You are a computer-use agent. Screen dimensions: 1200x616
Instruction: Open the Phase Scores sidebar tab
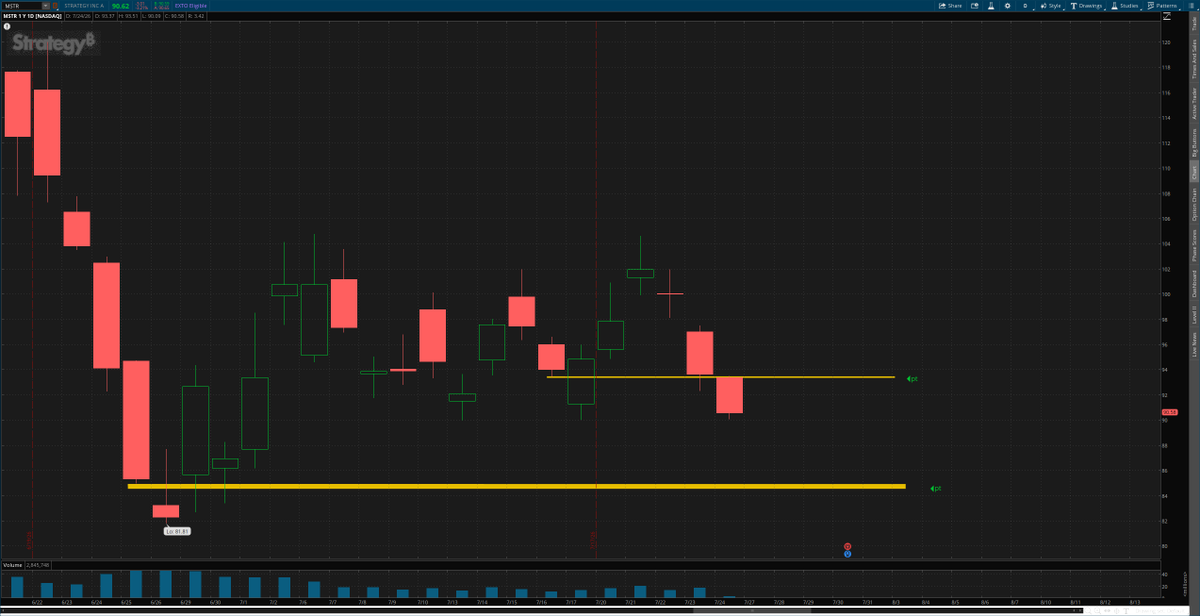[1194, 246]
